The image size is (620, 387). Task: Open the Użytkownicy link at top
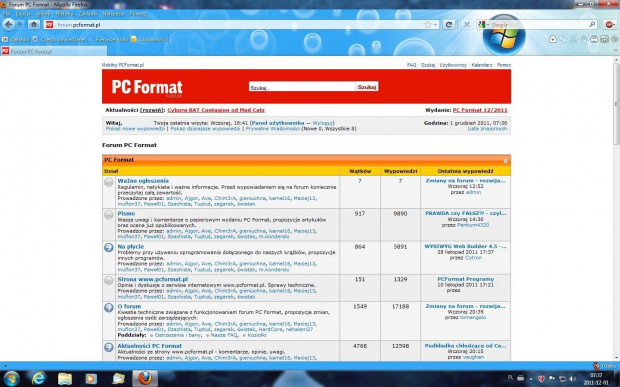453,65
